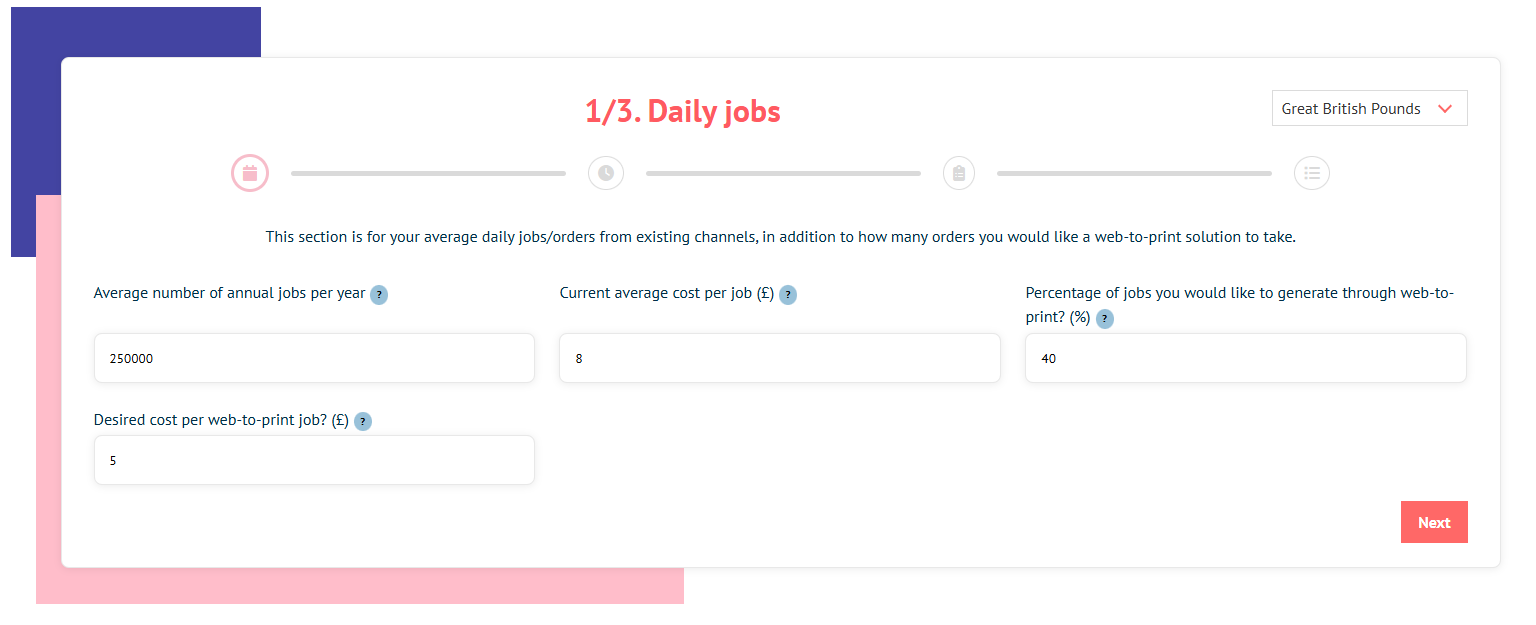Click progress bar between clock and clipboard
Screen dimensions: 1536x625
(783, 174)
